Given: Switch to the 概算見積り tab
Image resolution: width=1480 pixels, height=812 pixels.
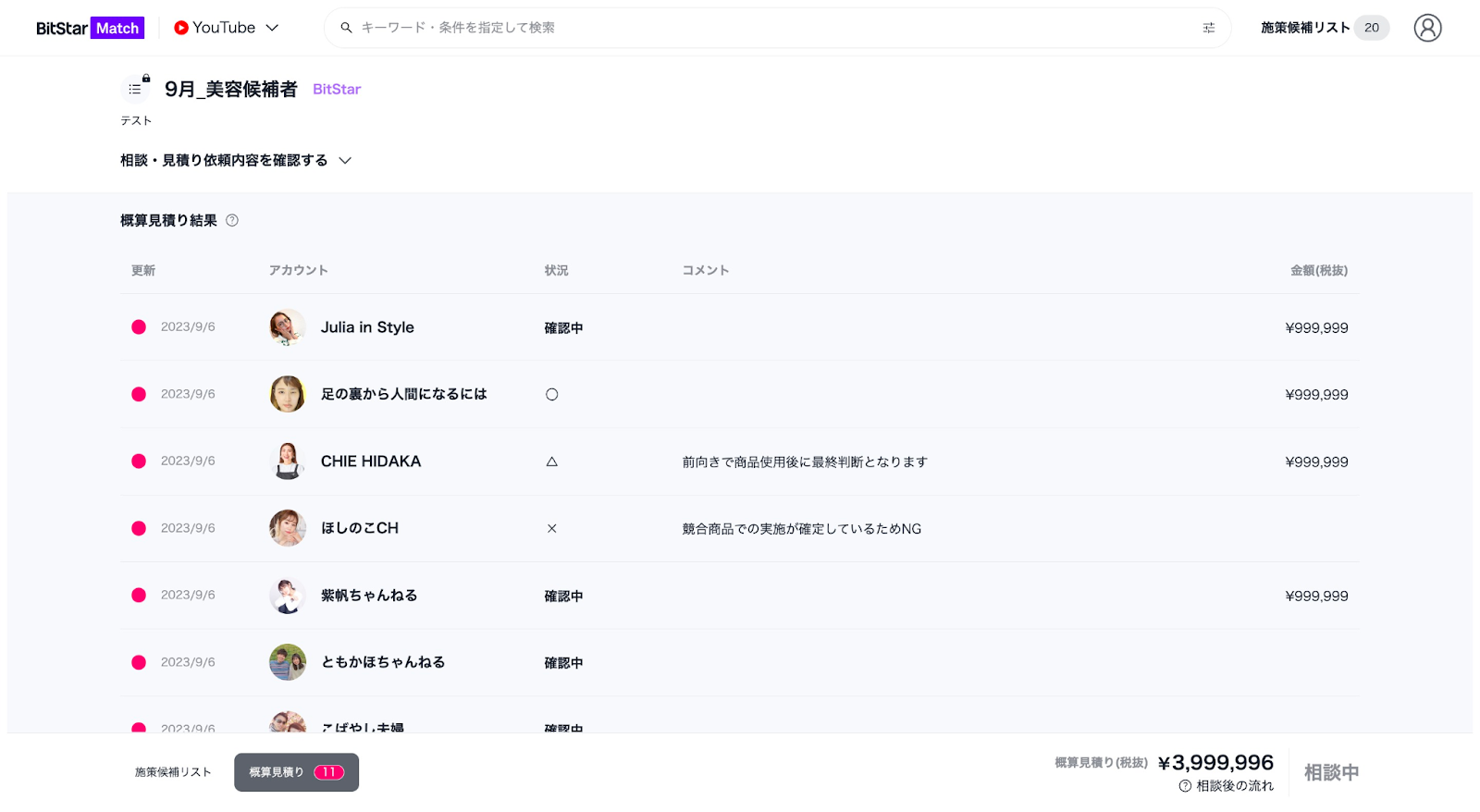Looking at the screenshot, I should pos(296,772).
